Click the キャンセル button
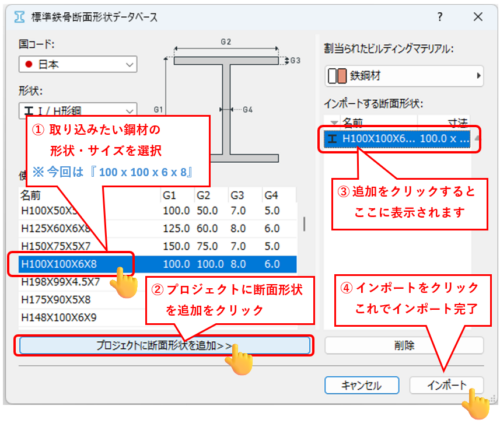500x423 pixels. (362, 385)
